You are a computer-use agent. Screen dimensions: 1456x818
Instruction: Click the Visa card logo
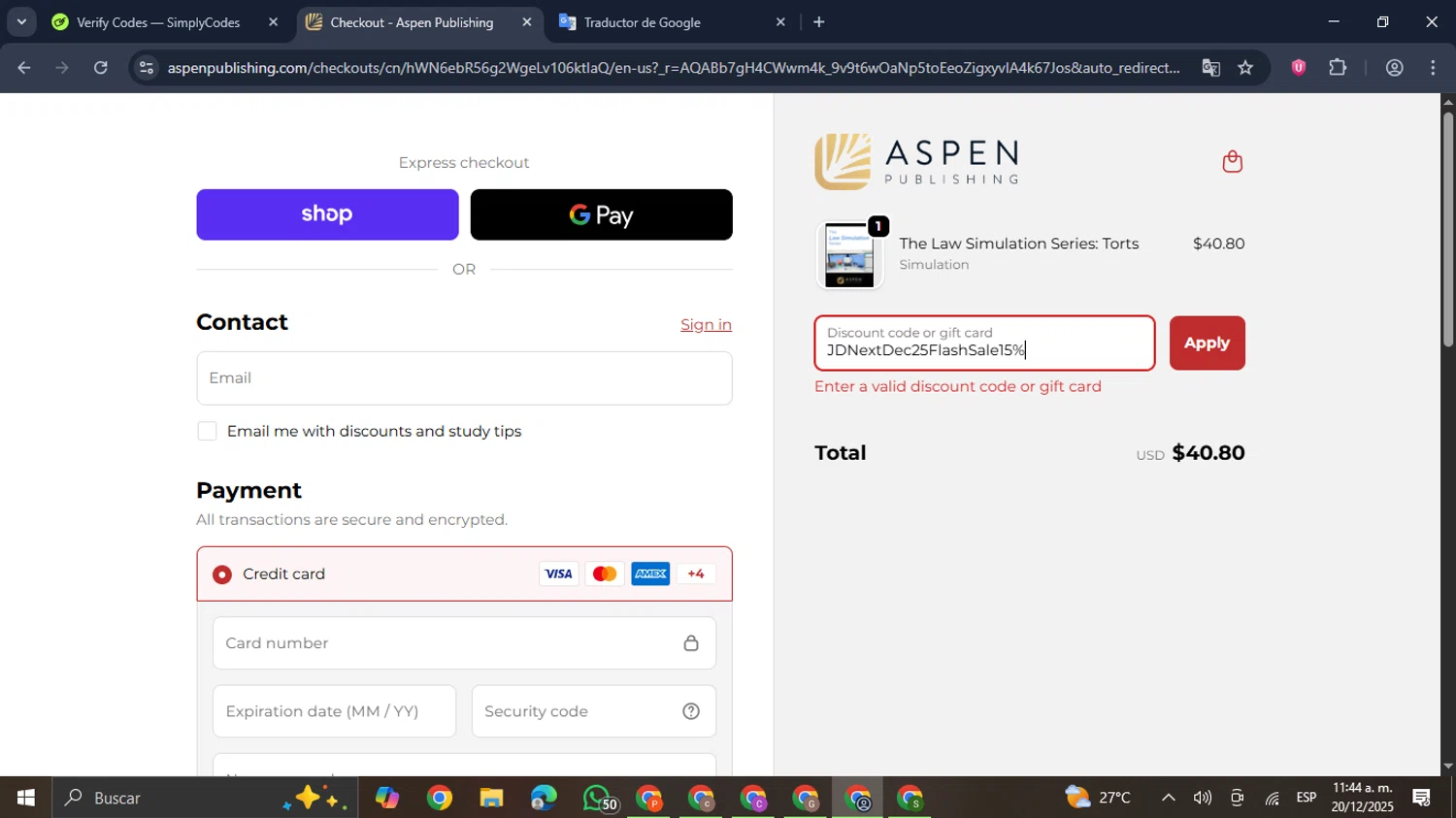tap(558, 574)
